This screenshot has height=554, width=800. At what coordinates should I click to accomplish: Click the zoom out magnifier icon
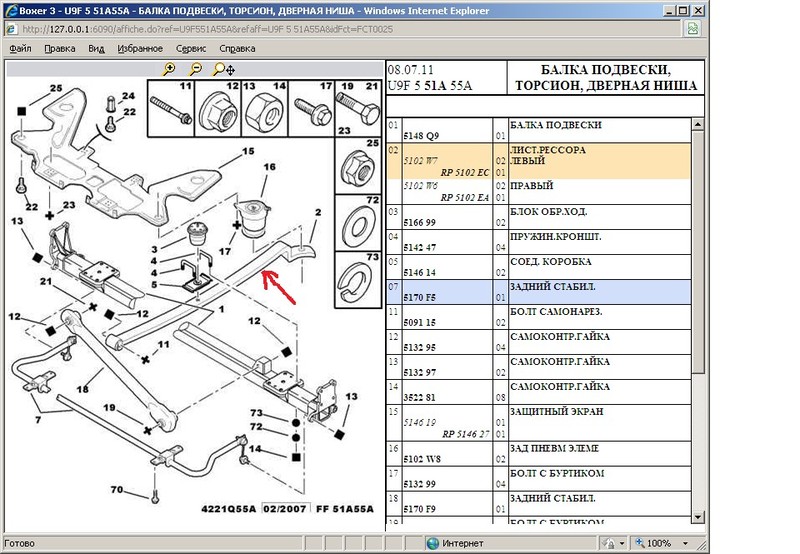195,69
